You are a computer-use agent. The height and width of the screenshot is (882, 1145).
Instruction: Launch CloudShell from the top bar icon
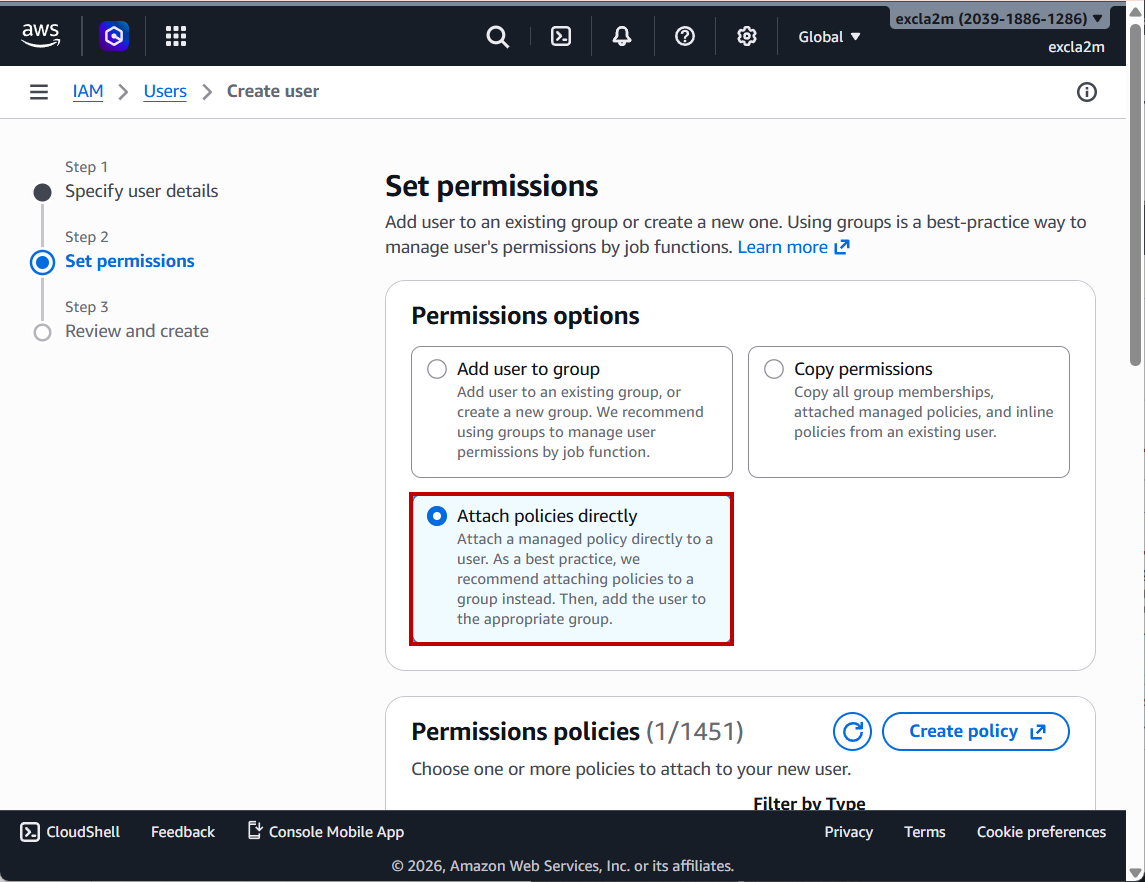(561, 37)
